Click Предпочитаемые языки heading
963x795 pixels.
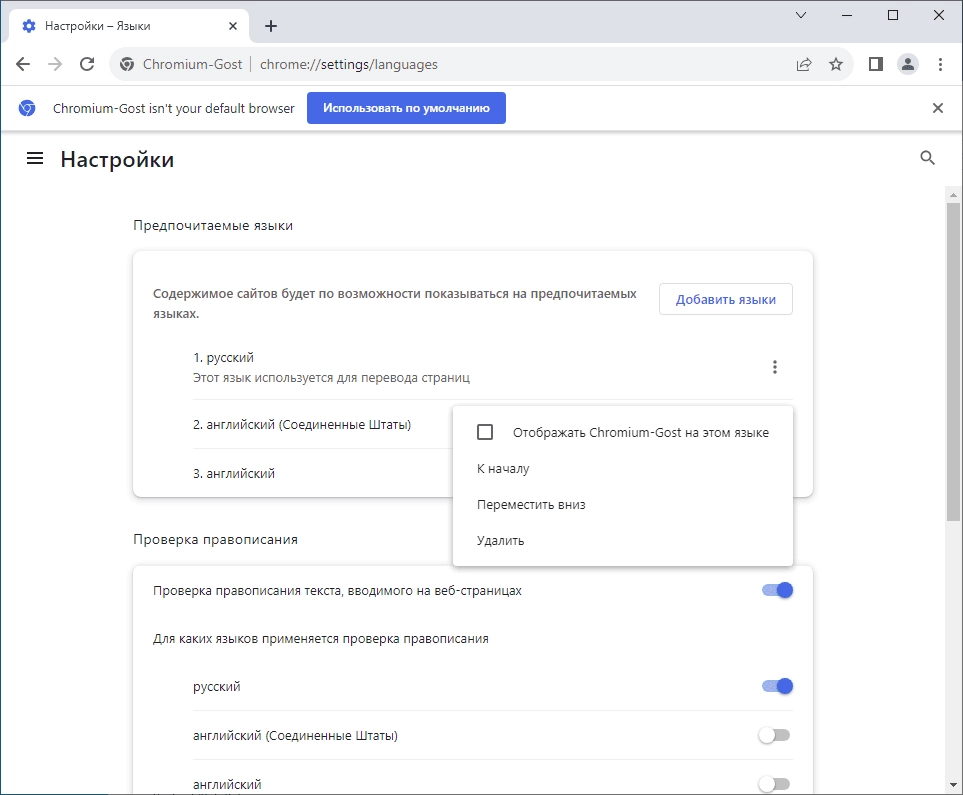tap(213, 225)
